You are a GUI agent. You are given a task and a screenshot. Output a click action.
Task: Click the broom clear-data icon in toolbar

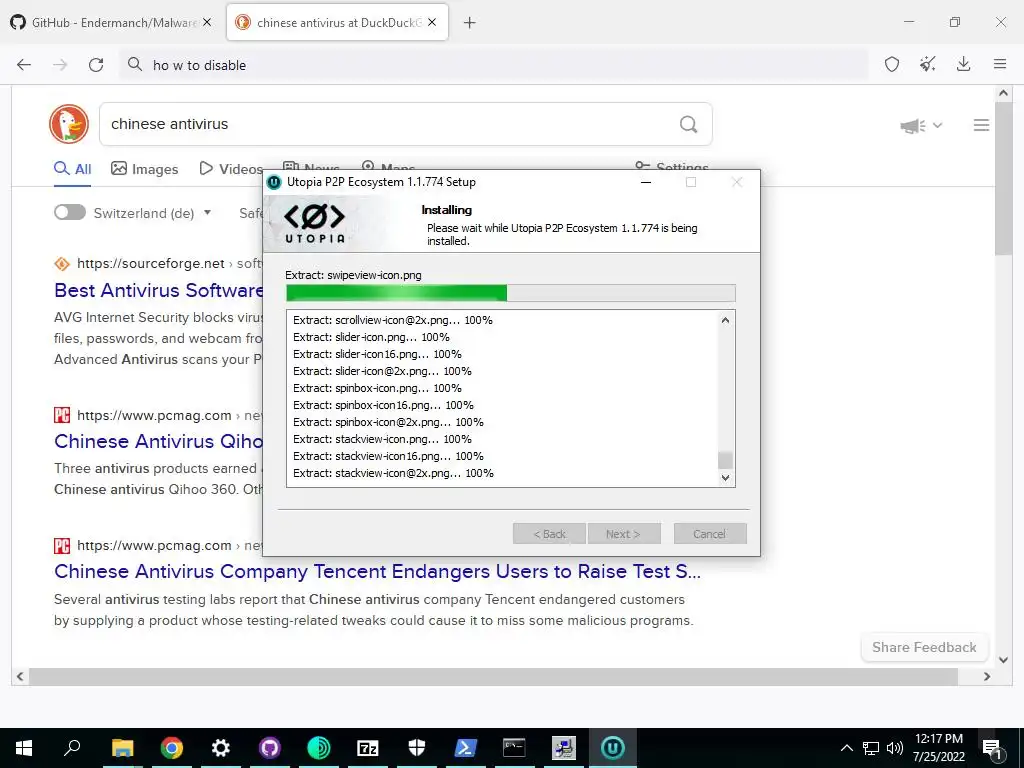(x=927, y=64)
